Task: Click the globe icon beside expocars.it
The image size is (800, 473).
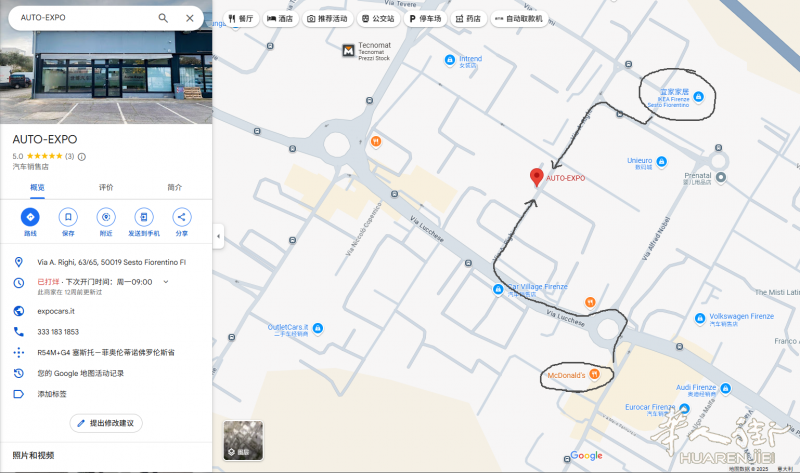Action: coord(19,311)
